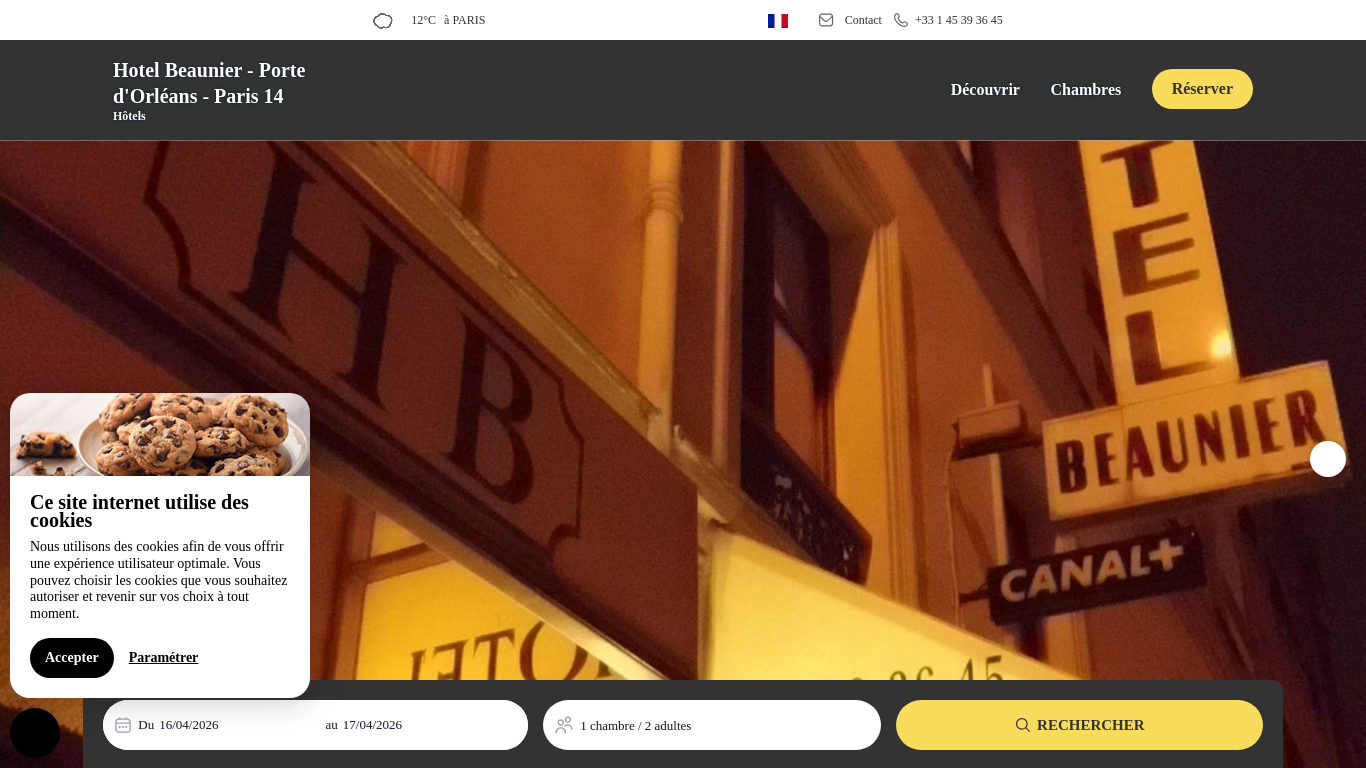Screen dimensions: 1366x768
Task: Select the check-out date 17/04/2026
Action: click(372, 725)
